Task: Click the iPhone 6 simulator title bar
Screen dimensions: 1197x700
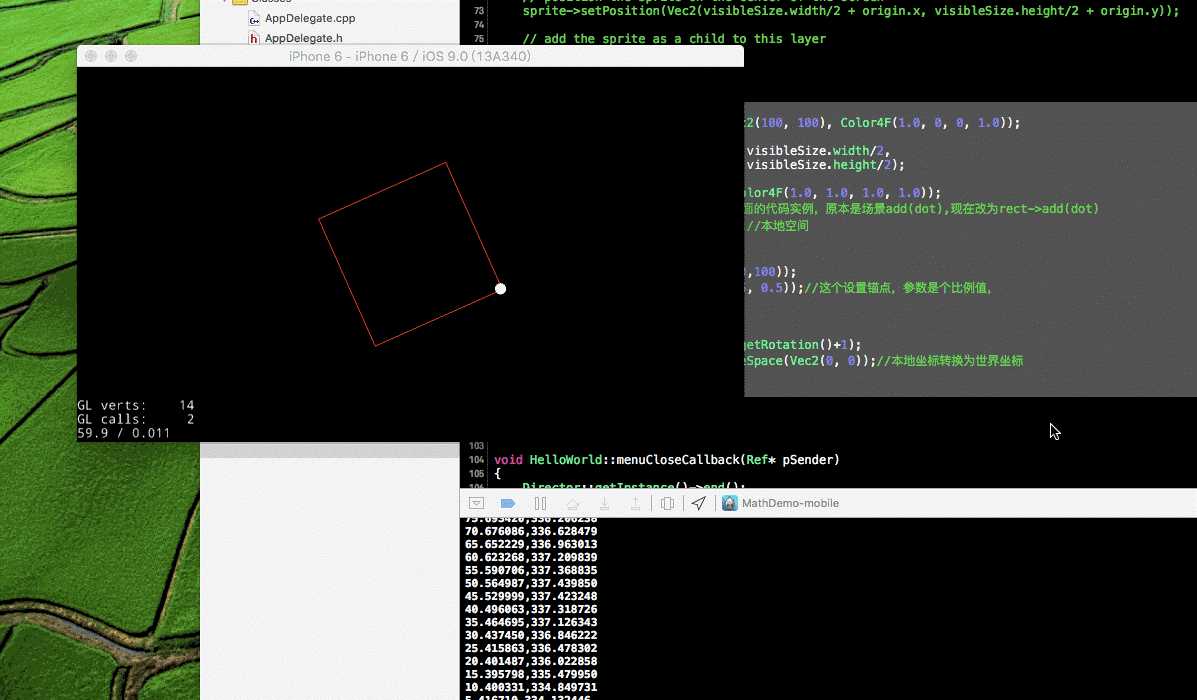Action: click(x=410, y=56)
